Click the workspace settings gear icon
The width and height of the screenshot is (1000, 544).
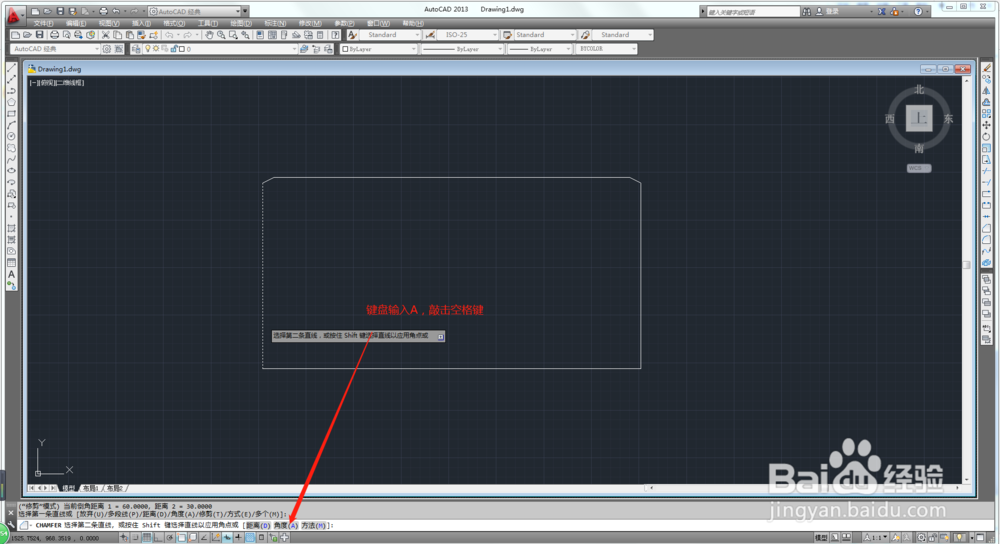(x=107, y=49)
